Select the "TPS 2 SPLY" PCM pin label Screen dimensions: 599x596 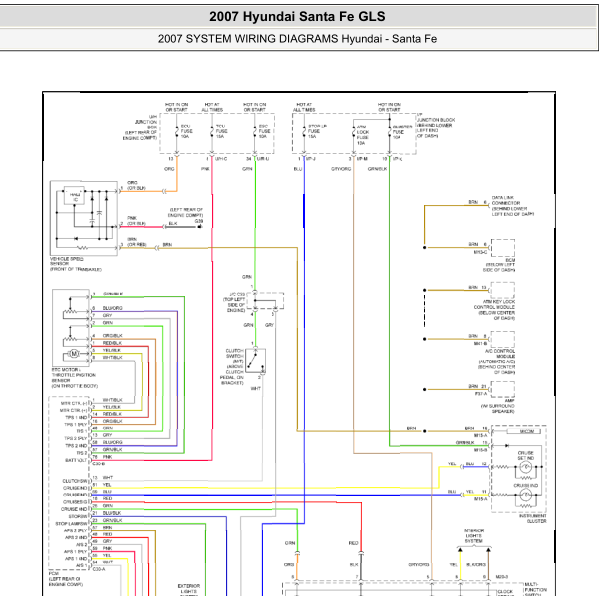(76, 439)
